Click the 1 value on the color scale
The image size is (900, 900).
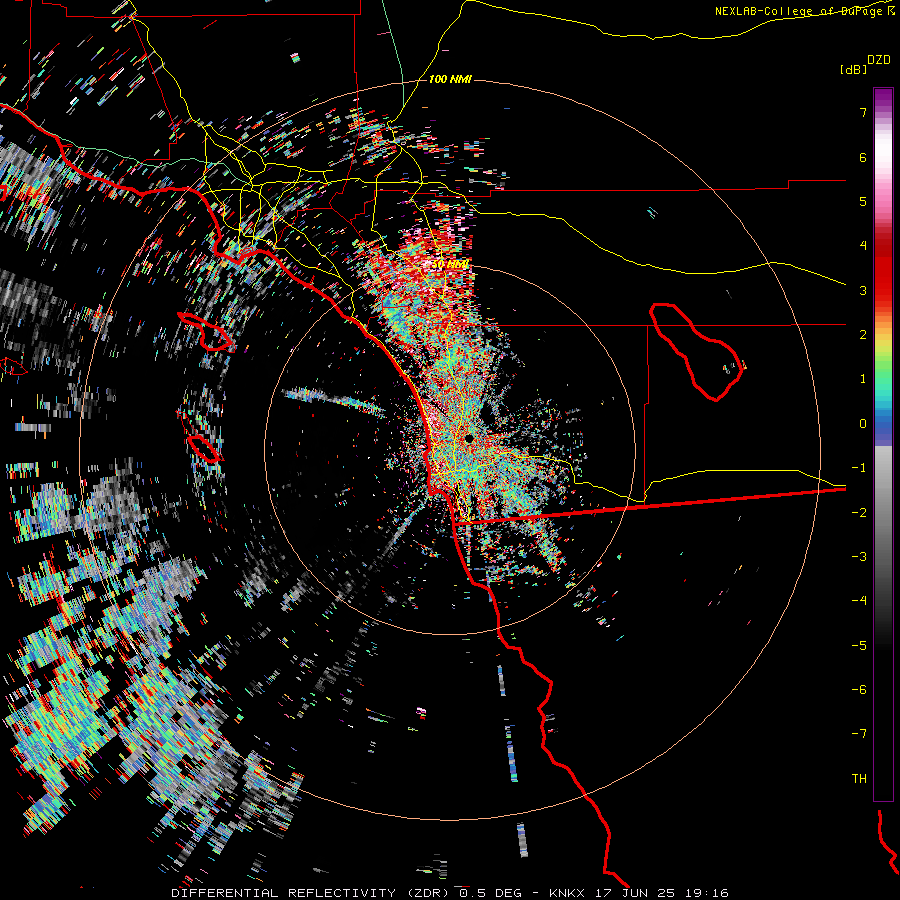[863, 379]
